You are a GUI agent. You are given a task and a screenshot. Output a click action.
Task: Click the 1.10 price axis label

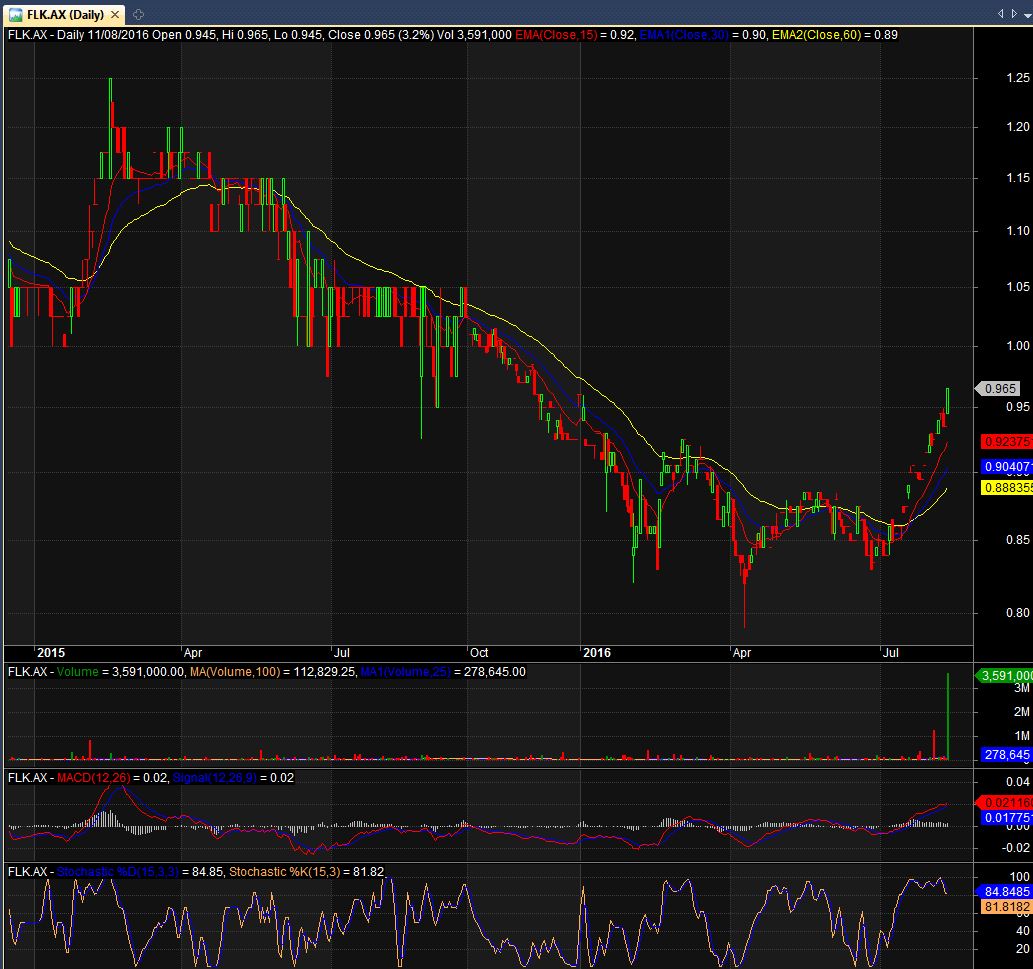point(1018,231)
